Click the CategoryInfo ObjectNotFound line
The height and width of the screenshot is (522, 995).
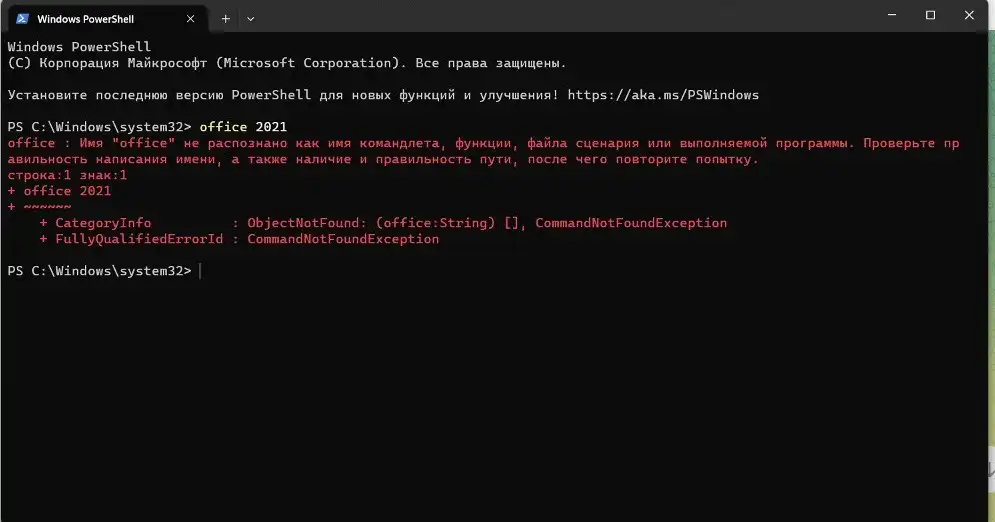pyautogui.click(x=383, y=223)
